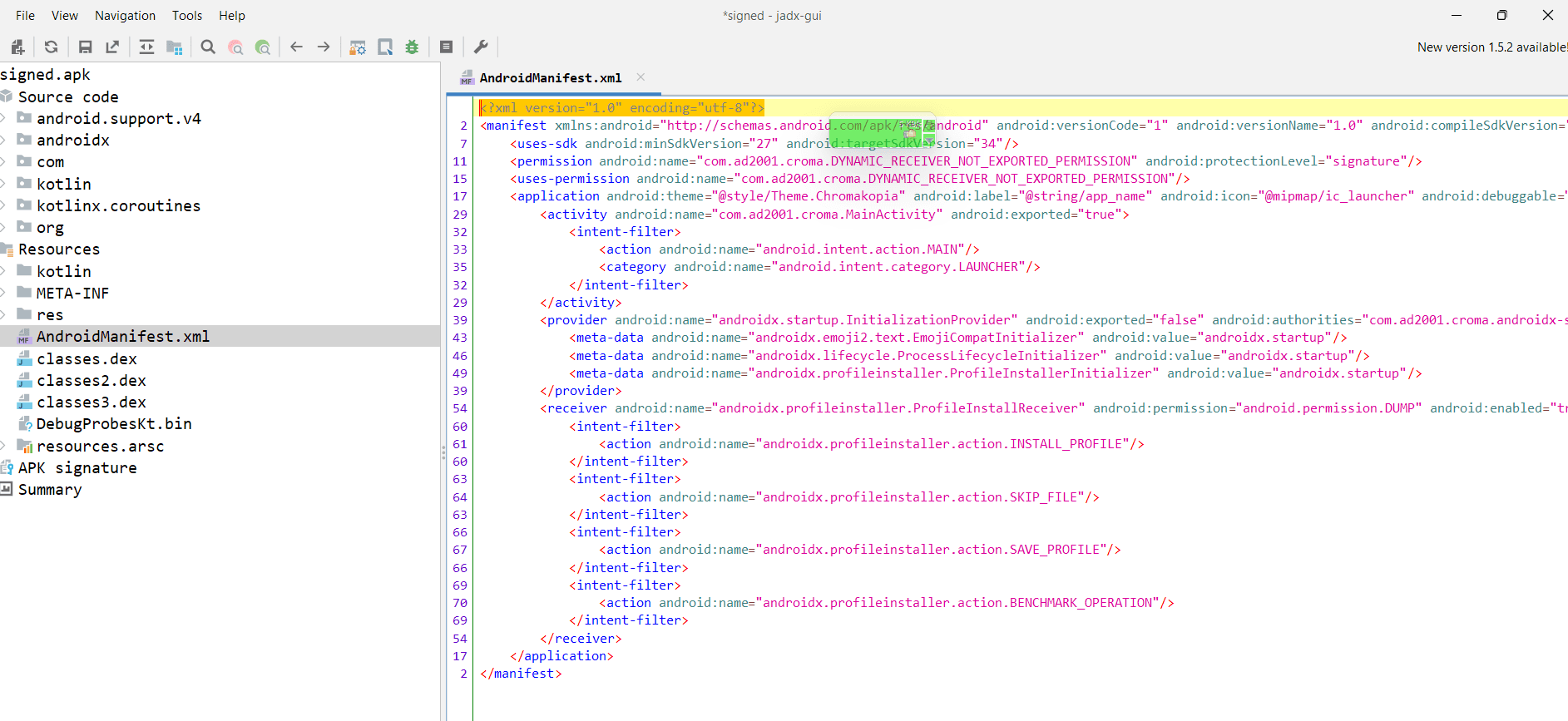This screenshot has height=721, width=1568.
Task: Click android.intent.action.MAIN in the code
Action: [860, 249]
